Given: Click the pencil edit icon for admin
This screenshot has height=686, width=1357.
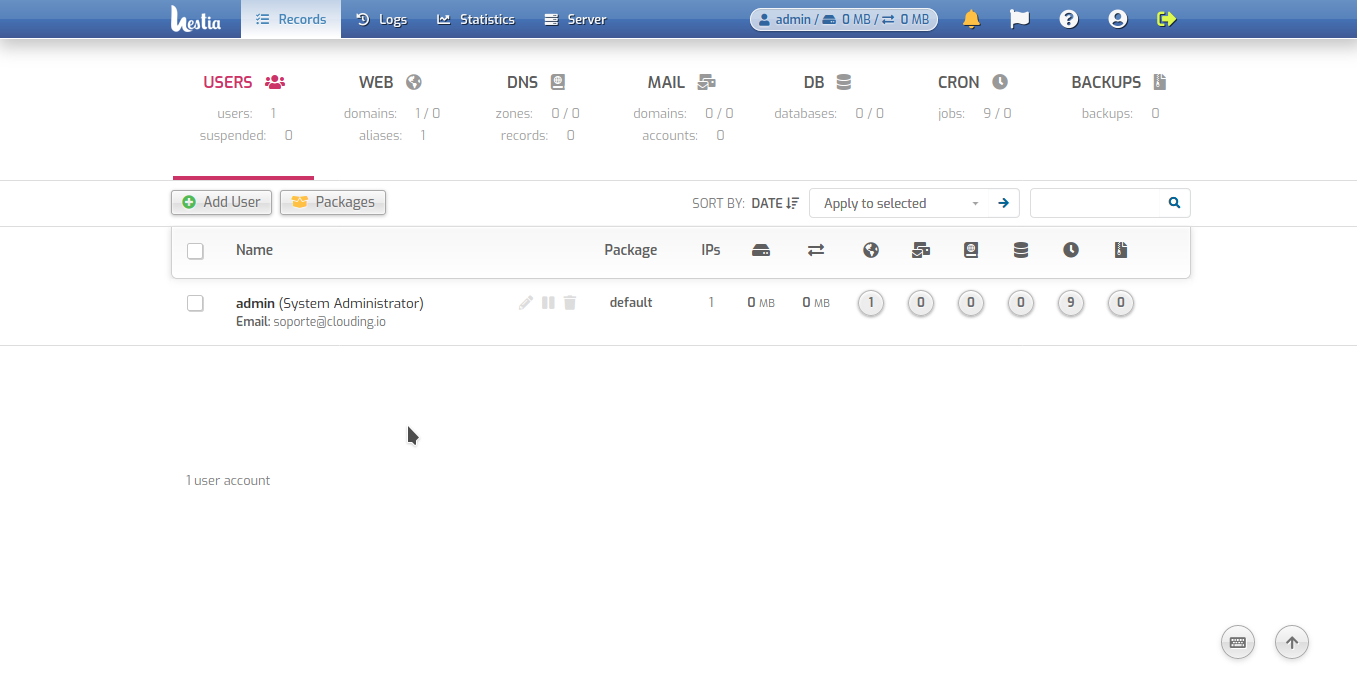Looking at the screenshot, I should point(526,303).
